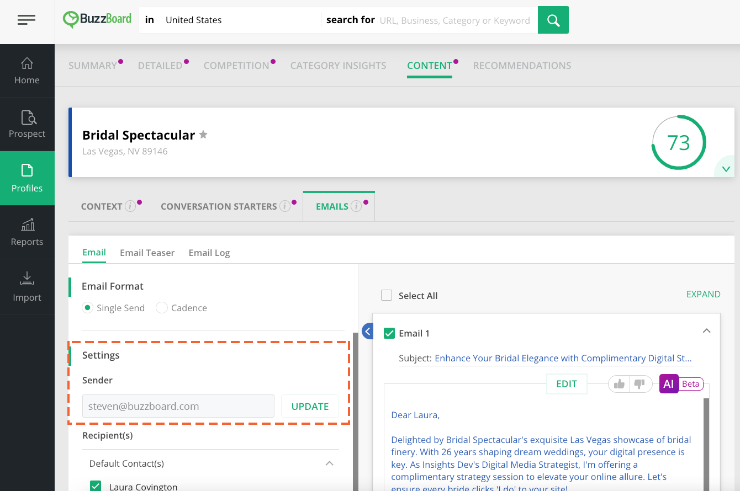
Task: Open Profiles in the sidebar
Action: (27, 178)
